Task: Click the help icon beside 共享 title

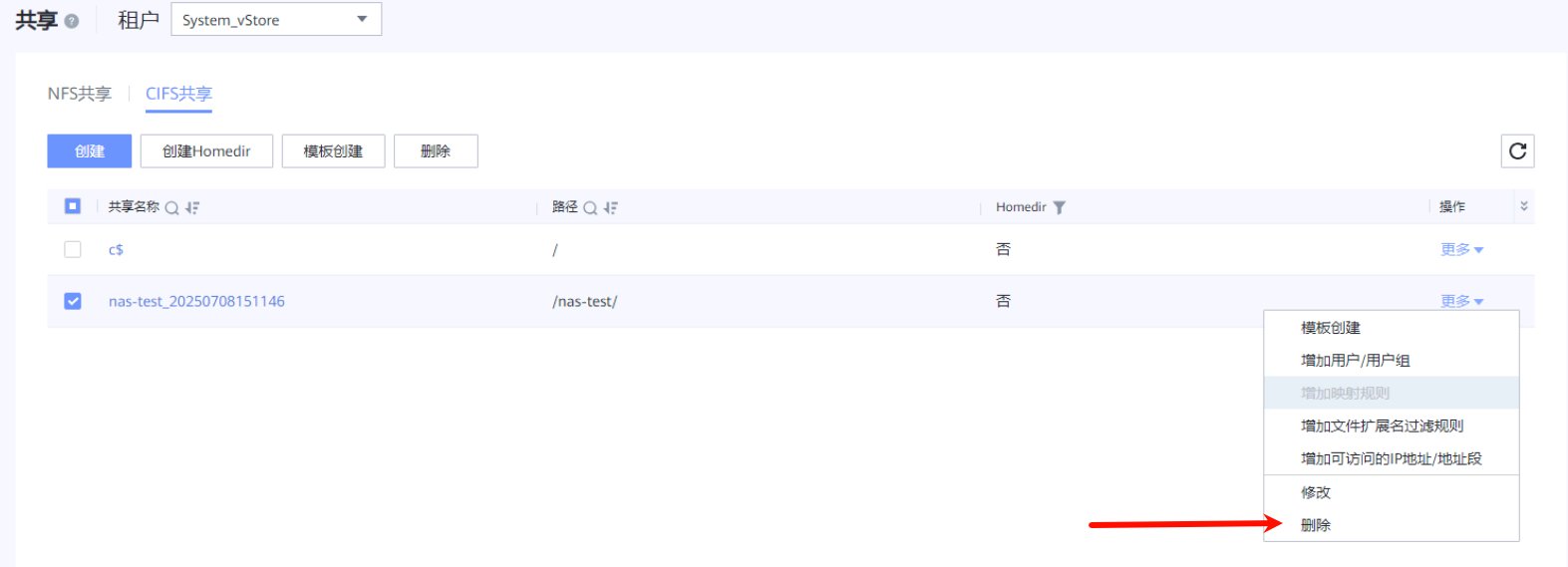Action: point(72,21)
